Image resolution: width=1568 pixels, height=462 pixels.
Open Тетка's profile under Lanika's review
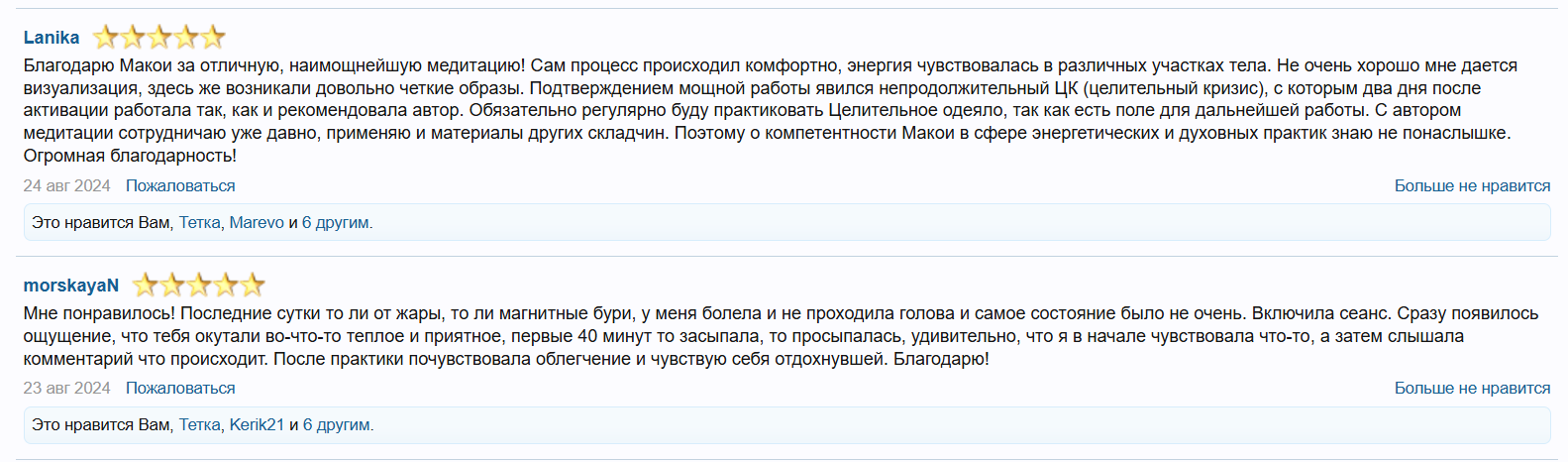tap(200, 223)
